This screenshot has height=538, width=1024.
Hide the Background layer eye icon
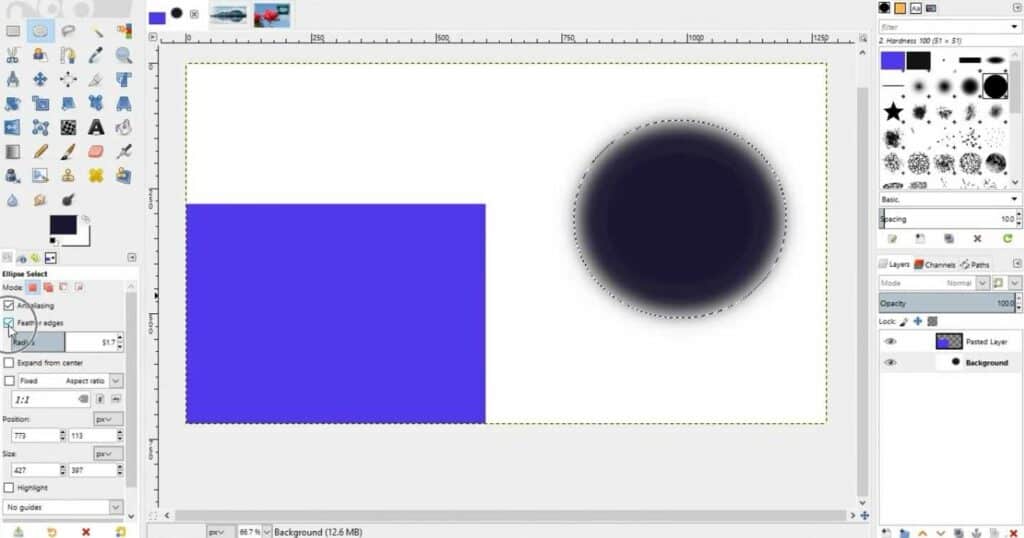click(x=889, y=362)
